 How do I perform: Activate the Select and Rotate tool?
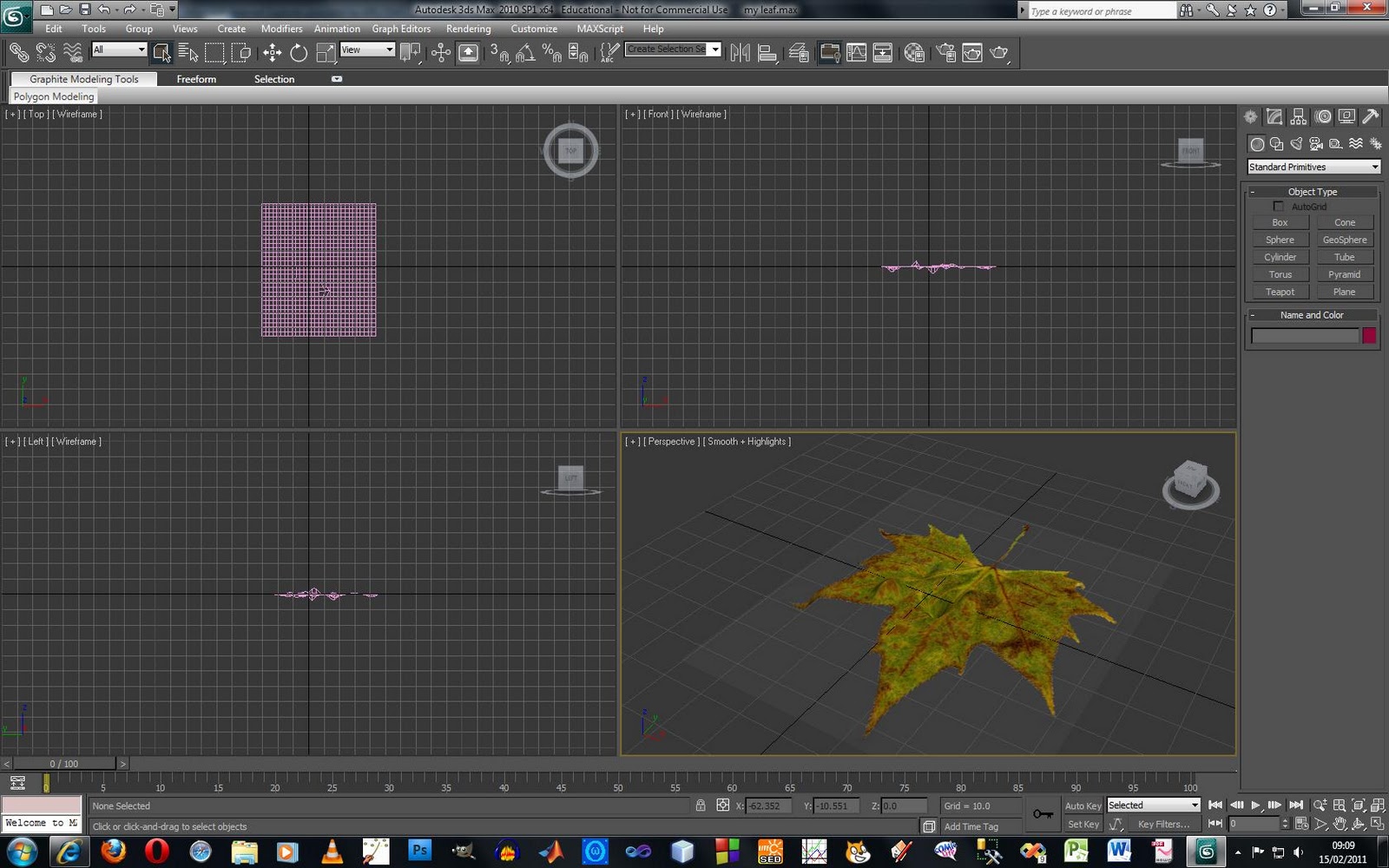point(299,53)
